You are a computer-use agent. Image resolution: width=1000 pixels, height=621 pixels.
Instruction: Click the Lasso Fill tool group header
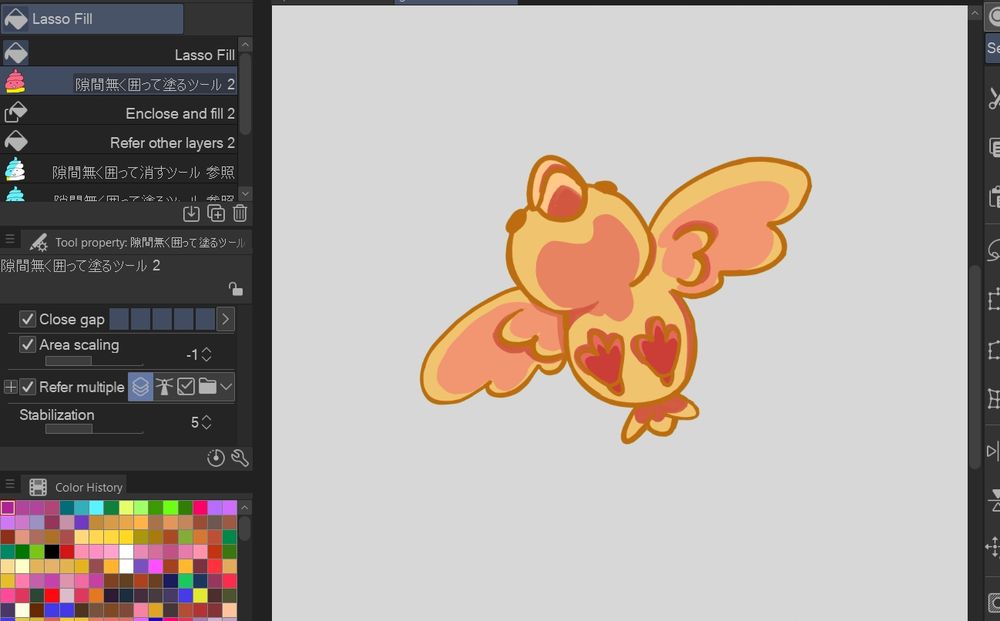tap(92, 18)
